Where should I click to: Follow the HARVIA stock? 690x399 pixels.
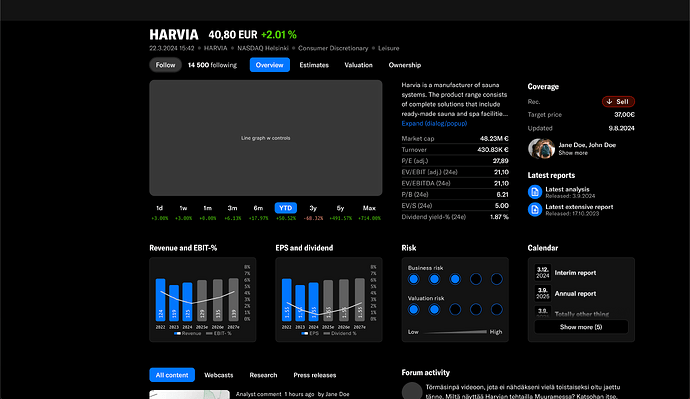[165, 65]
